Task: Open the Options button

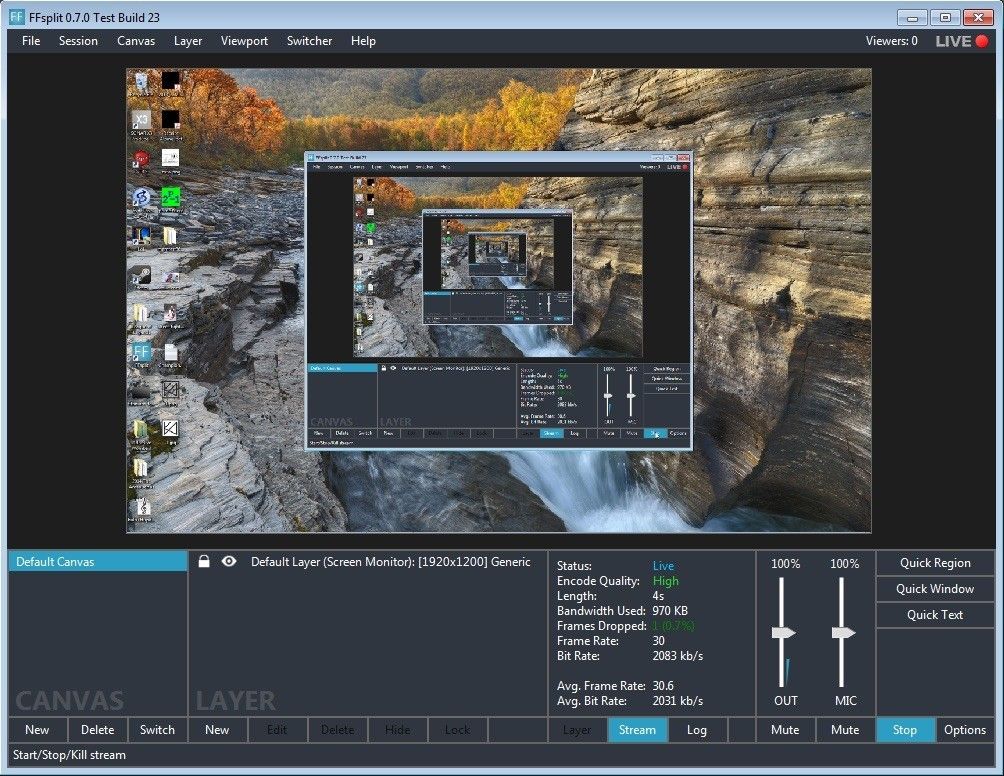Action: [x=965, y=730]
